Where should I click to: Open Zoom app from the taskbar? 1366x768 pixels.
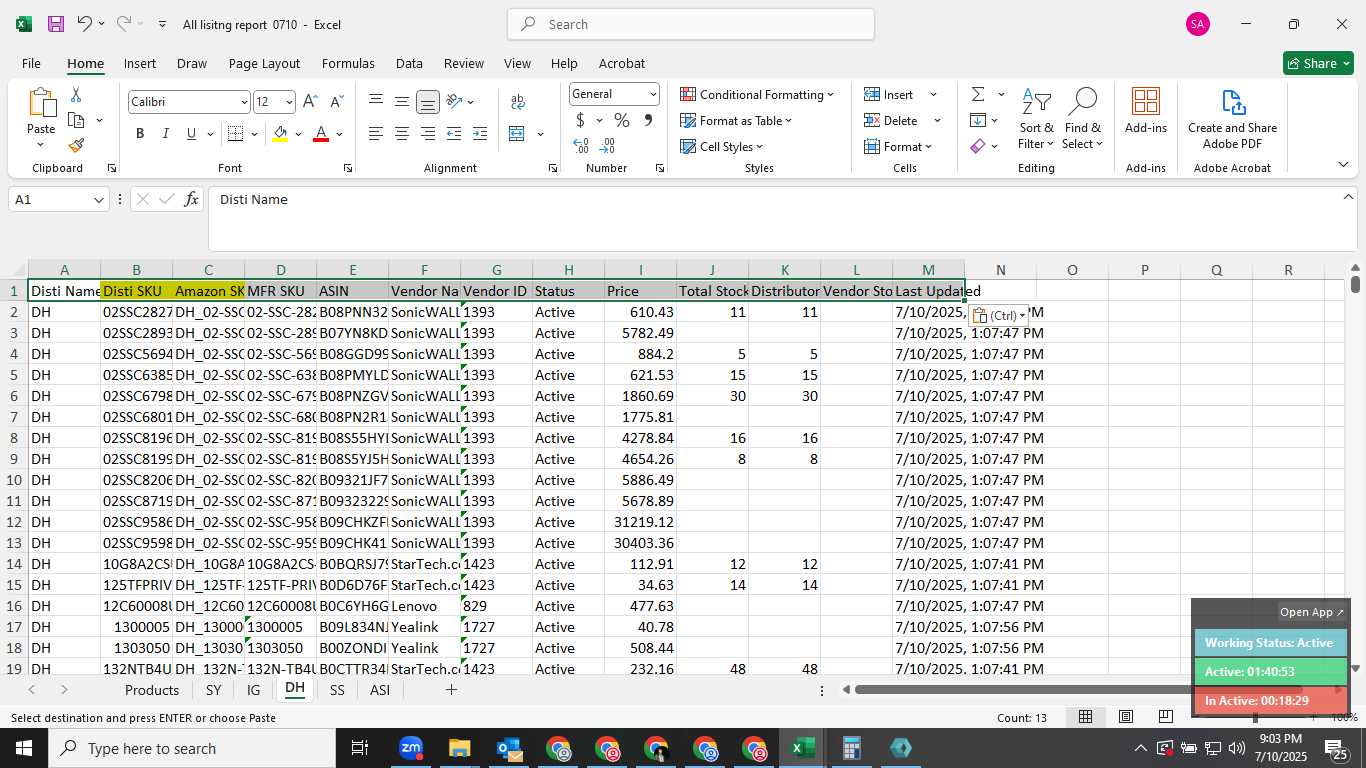[411, 748]
